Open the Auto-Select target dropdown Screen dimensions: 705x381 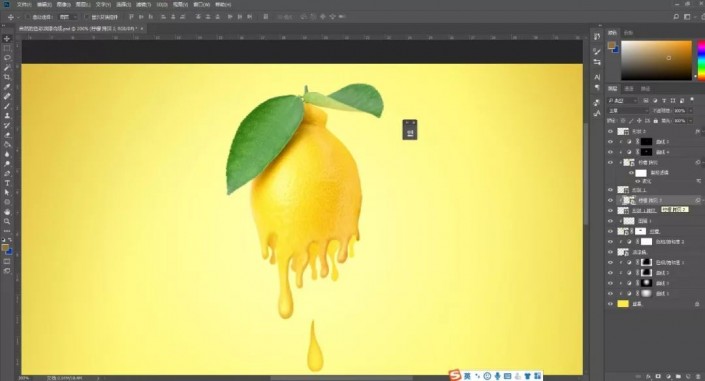tap(68, 17)
